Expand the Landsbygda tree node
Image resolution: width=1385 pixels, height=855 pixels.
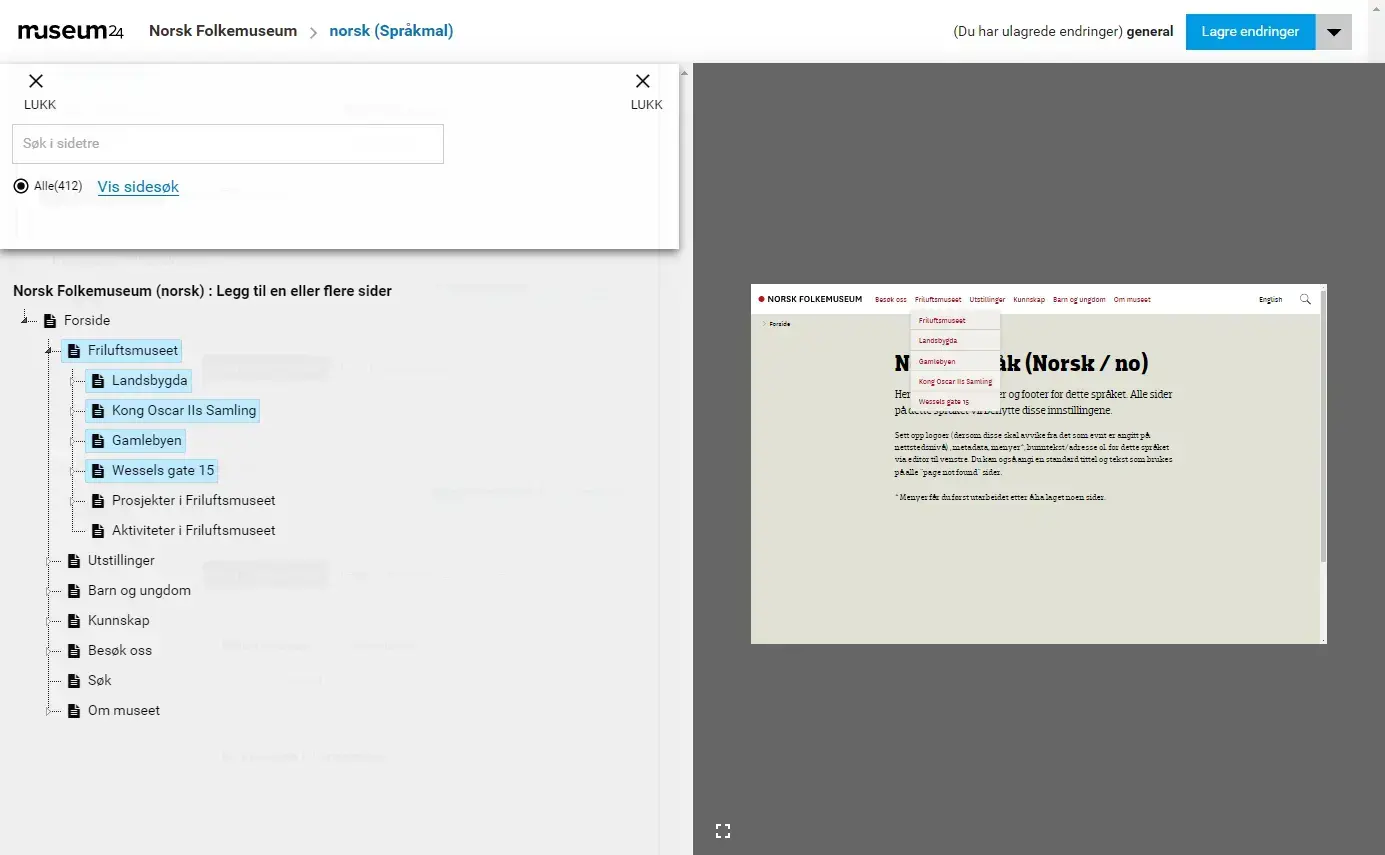[74, 381]
